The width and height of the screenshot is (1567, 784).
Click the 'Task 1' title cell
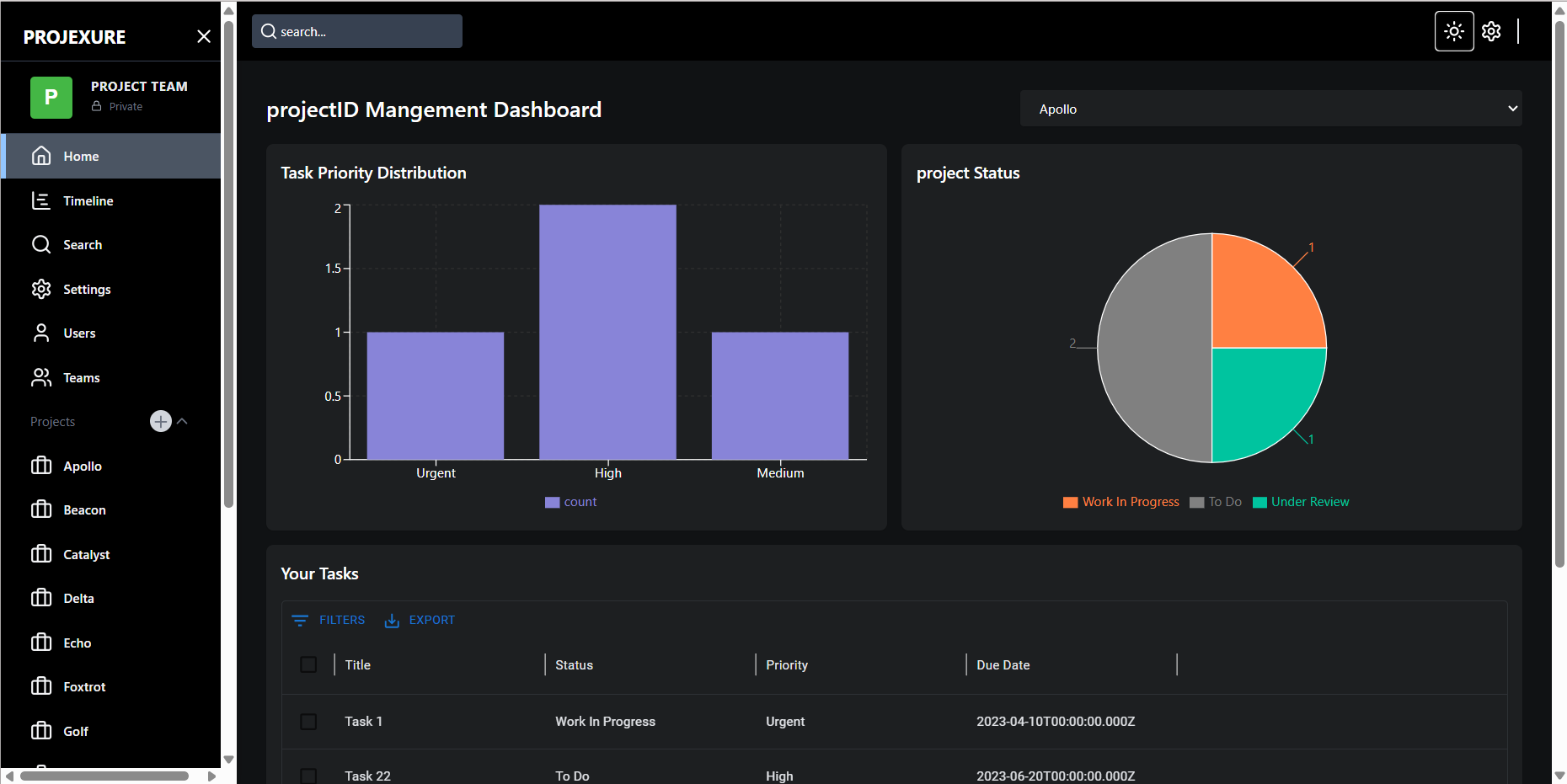pos(364,722)
